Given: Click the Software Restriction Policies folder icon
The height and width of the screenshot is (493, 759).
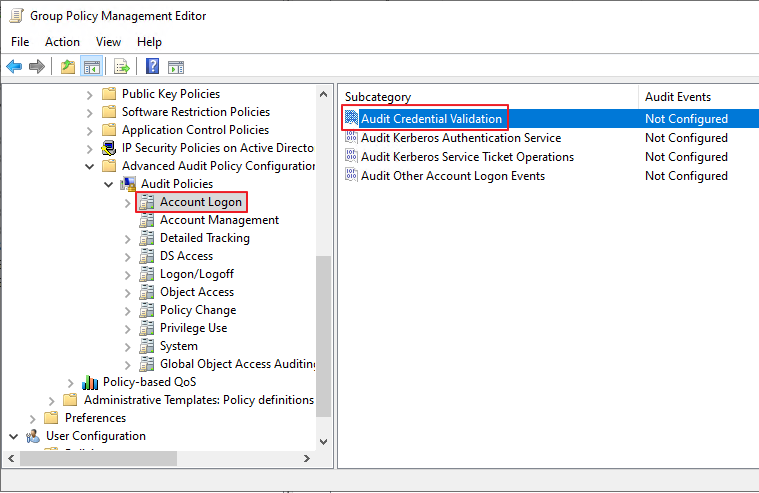Looking at the screenshot, I should (109, 111).
